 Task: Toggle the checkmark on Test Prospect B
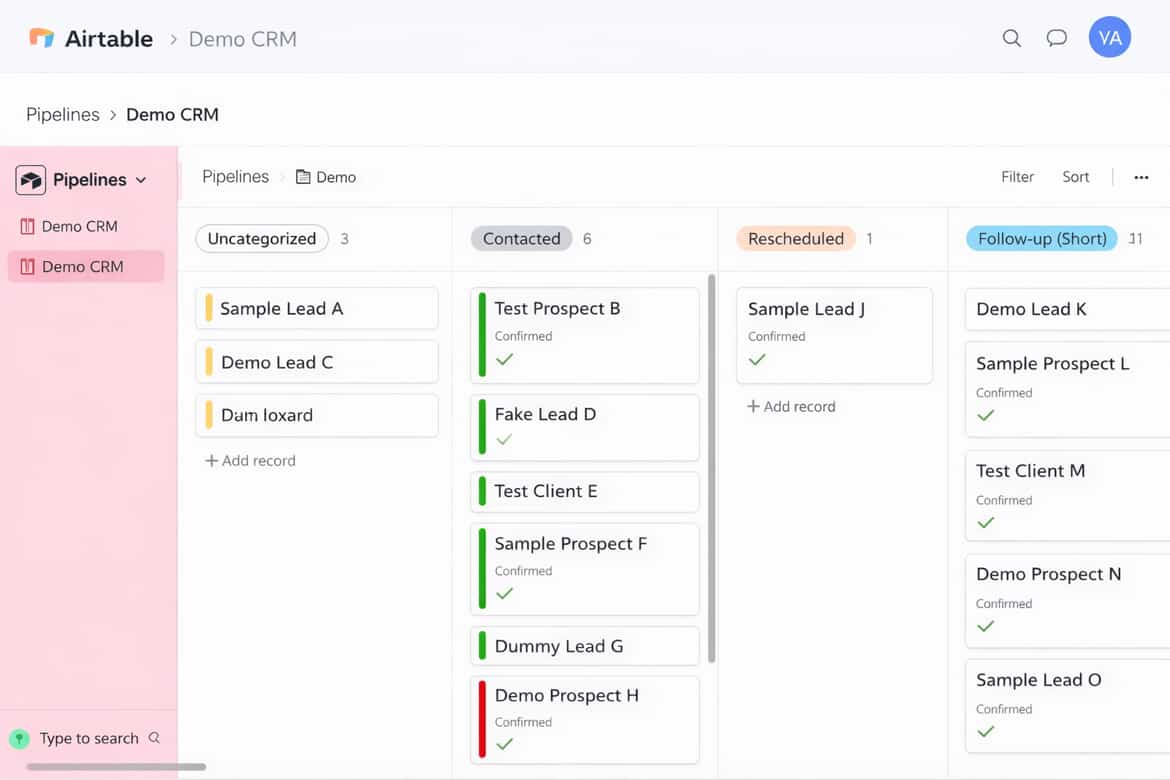click(x=504, y=360)
